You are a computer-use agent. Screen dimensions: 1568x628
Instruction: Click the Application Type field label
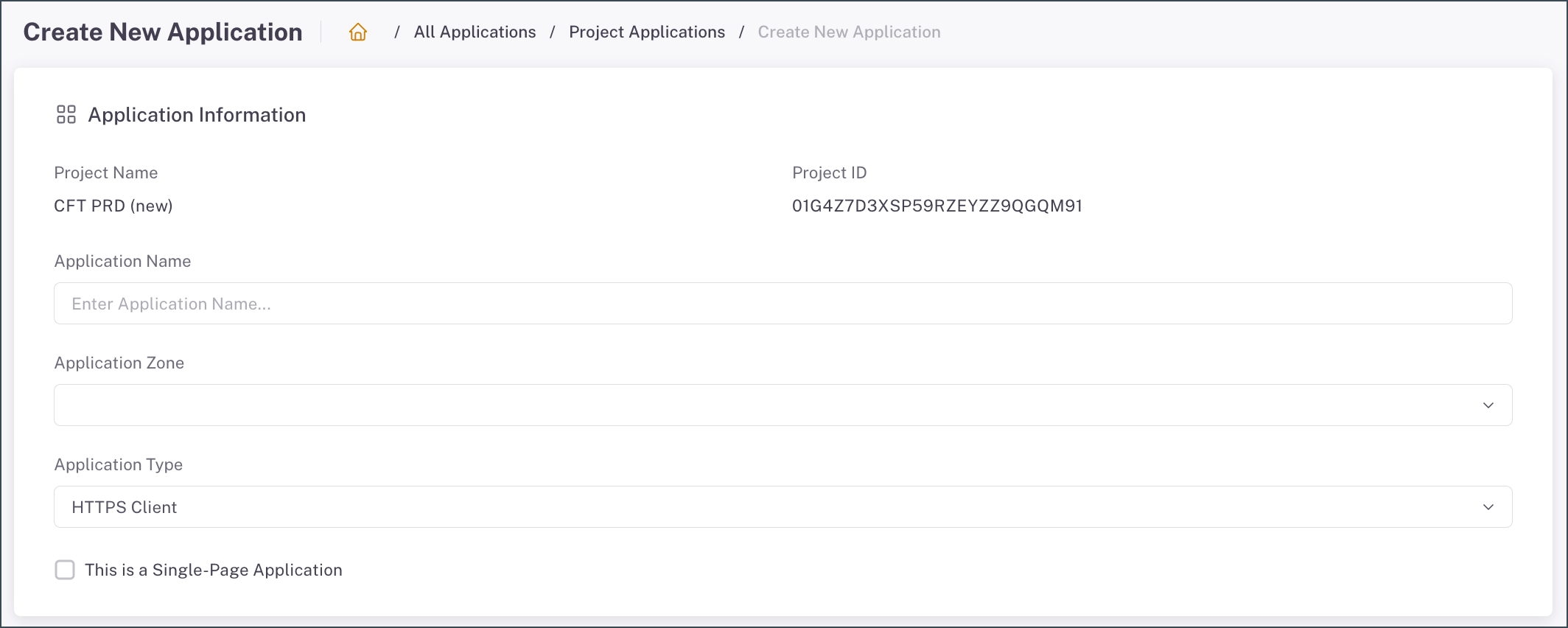tap(119, 464)
